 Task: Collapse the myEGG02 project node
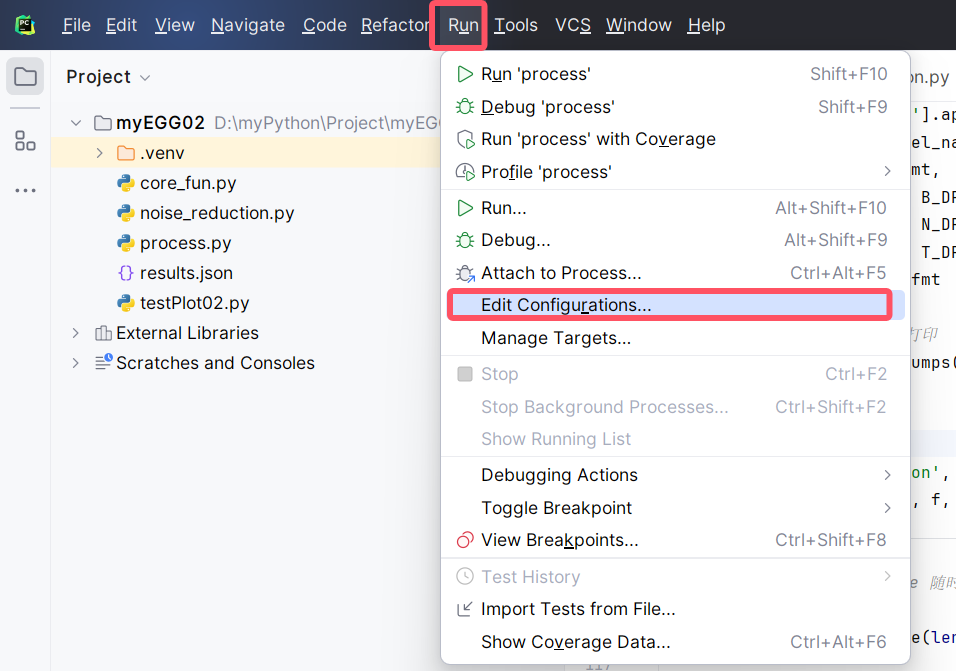point(75,122)
